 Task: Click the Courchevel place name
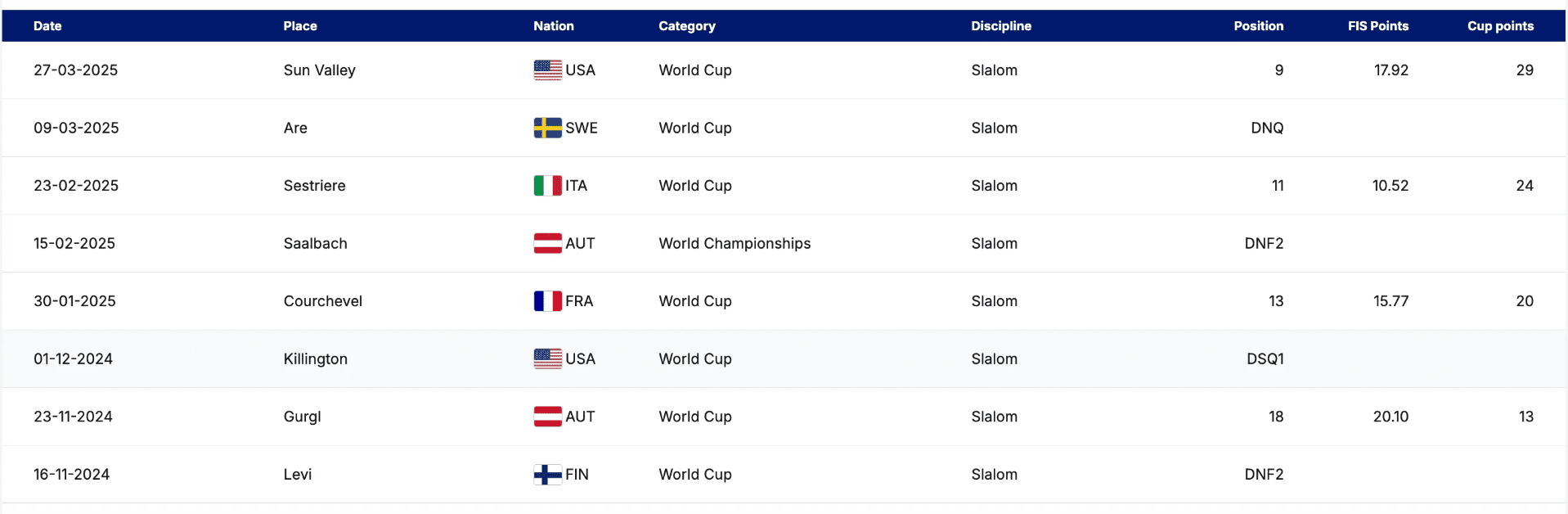click(x=322, y=301)
